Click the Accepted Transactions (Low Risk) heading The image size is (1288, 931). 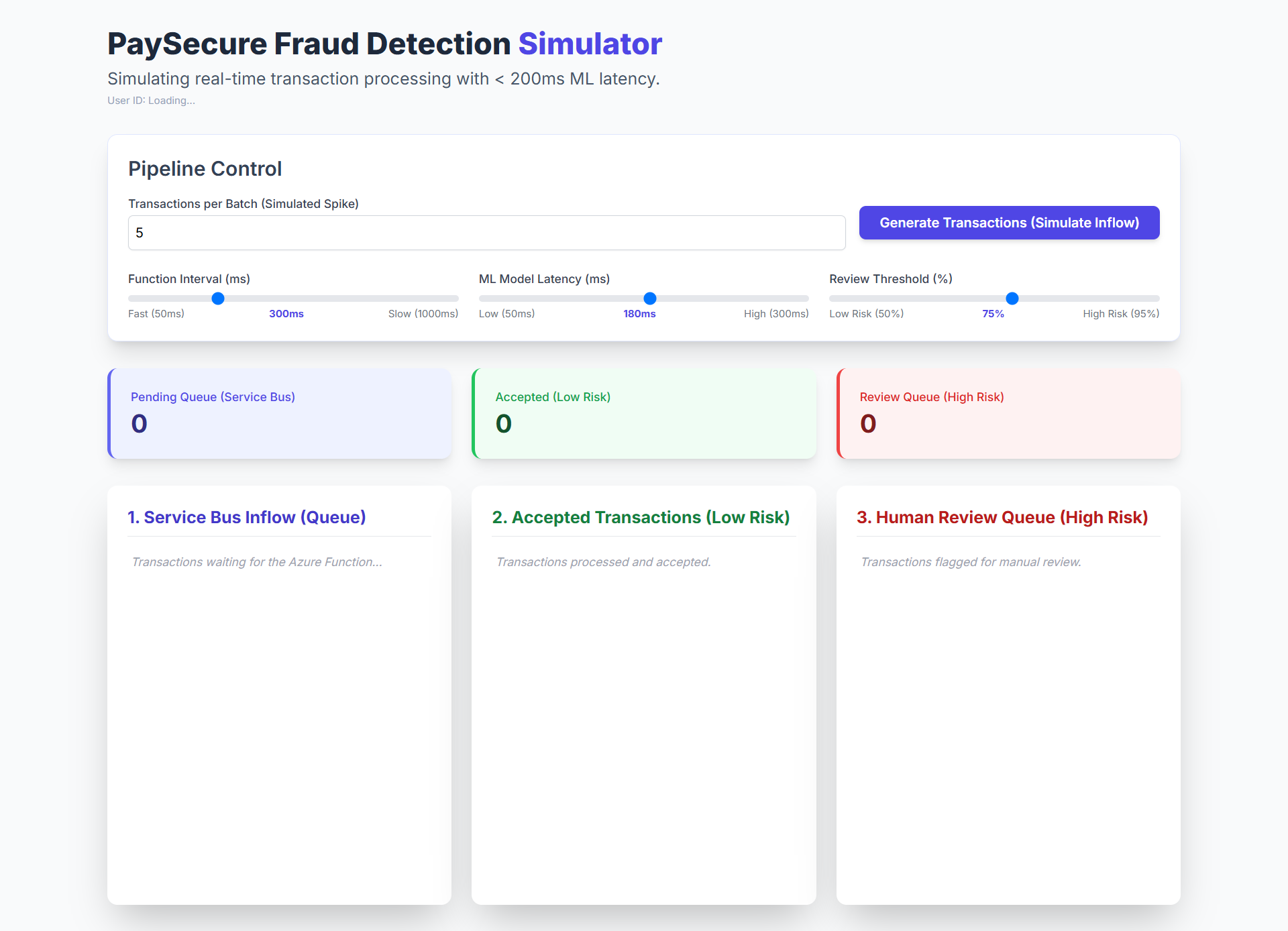[641, 517]
